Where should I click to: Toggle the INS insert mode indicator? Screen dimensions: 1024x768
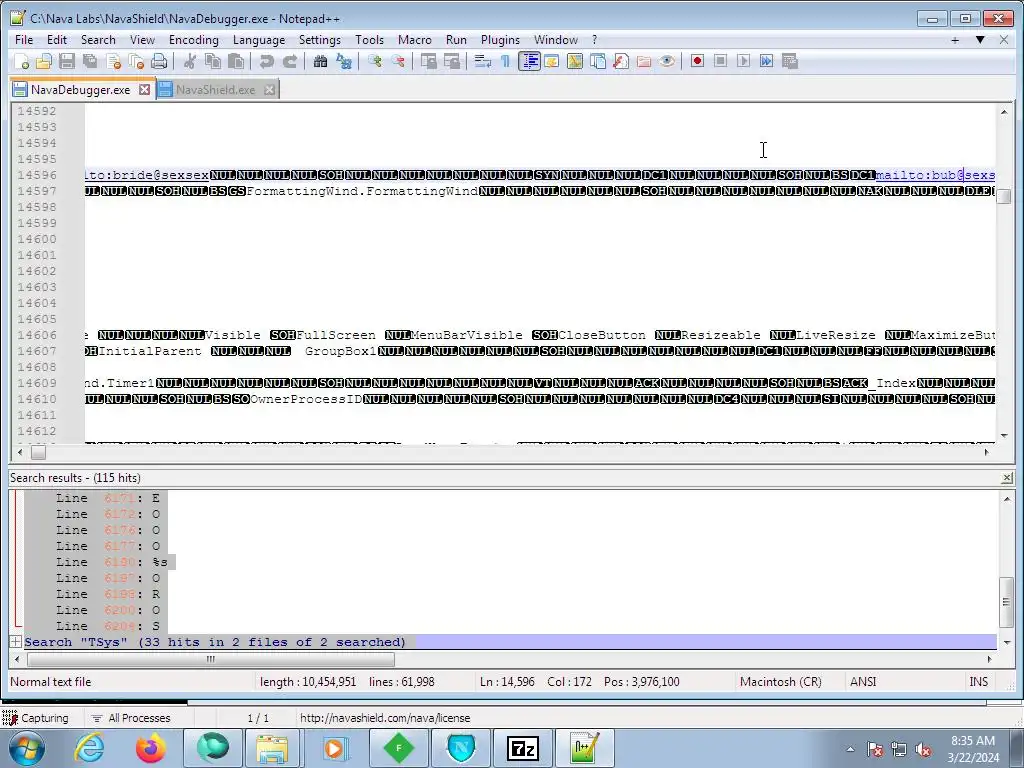[x=978, y=682]
